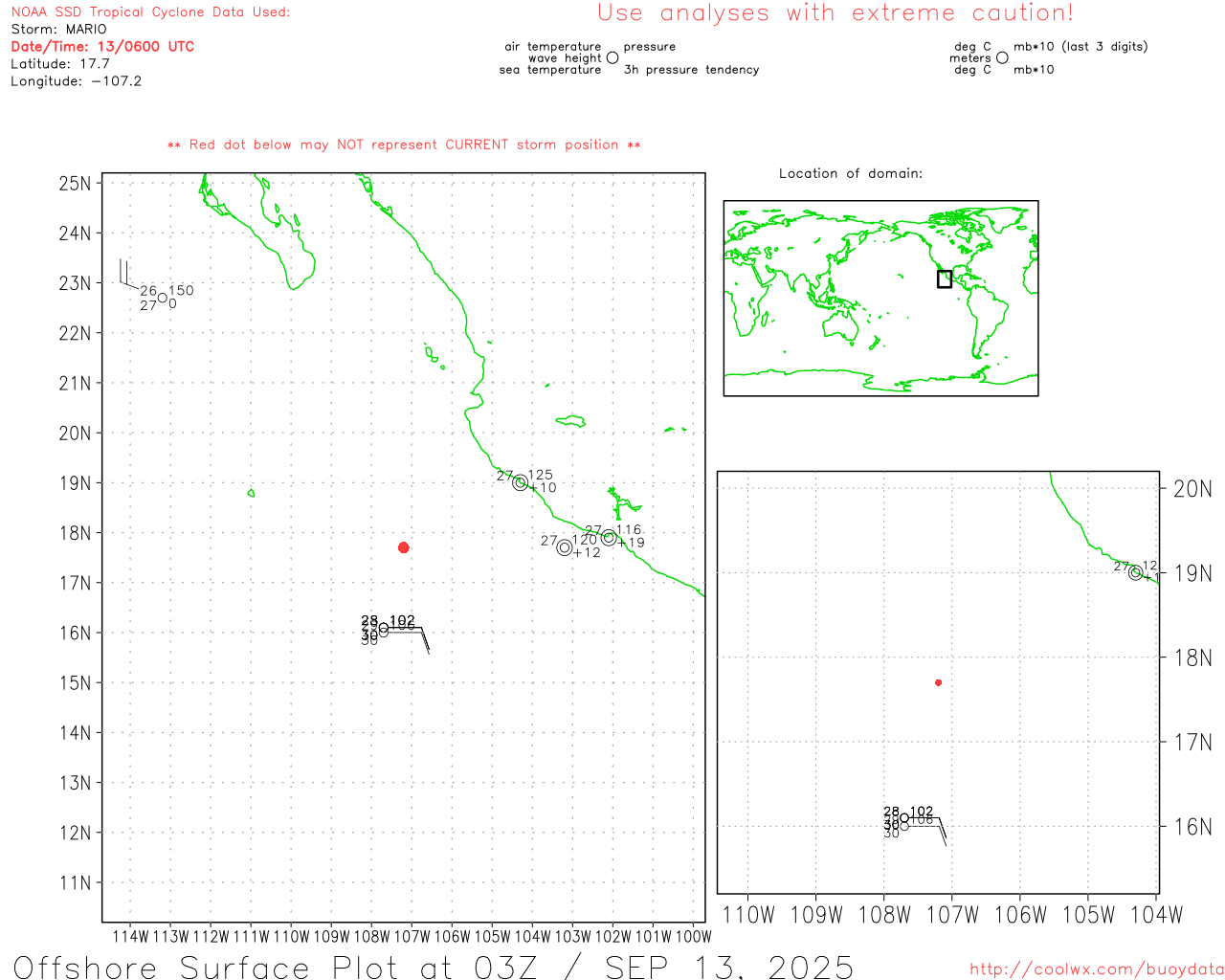Viewport: 1225px width, 980px height.
Task: Click the 'Use analyses with extreme caution!' warning
Action: 835,13
